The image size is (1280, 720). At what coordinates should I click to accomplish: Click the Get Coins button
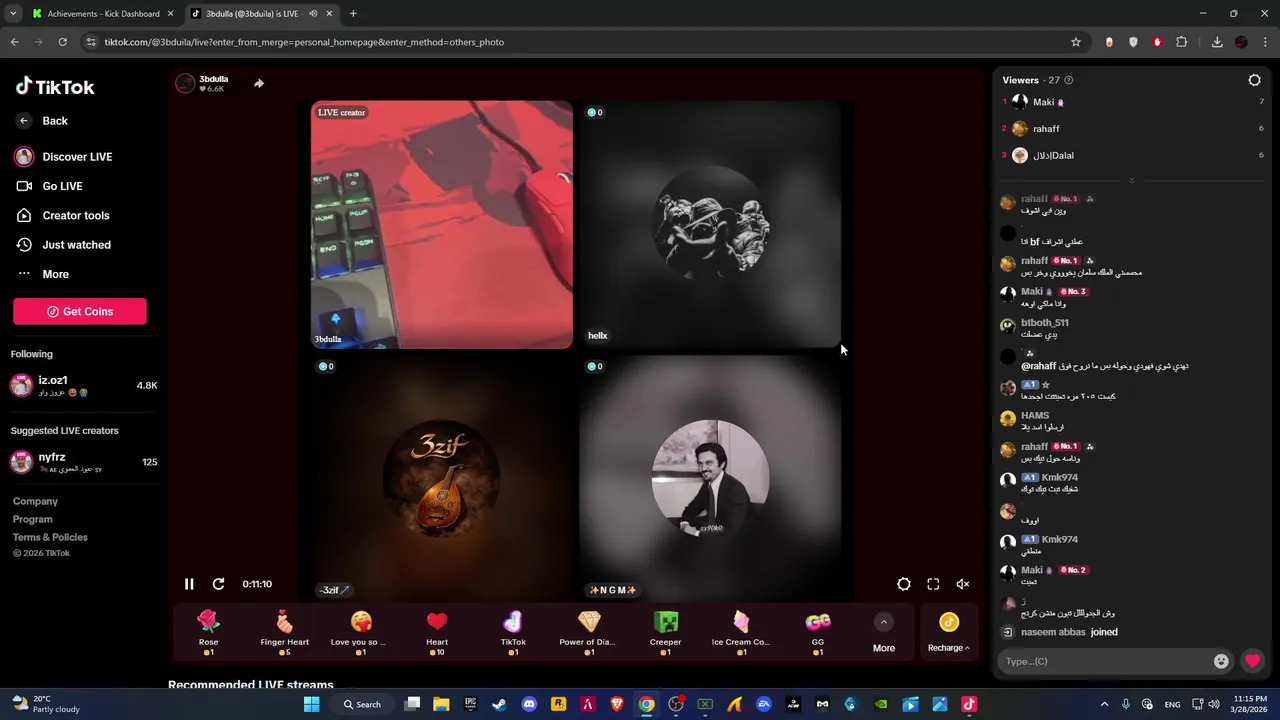click(x=80, y=311)
